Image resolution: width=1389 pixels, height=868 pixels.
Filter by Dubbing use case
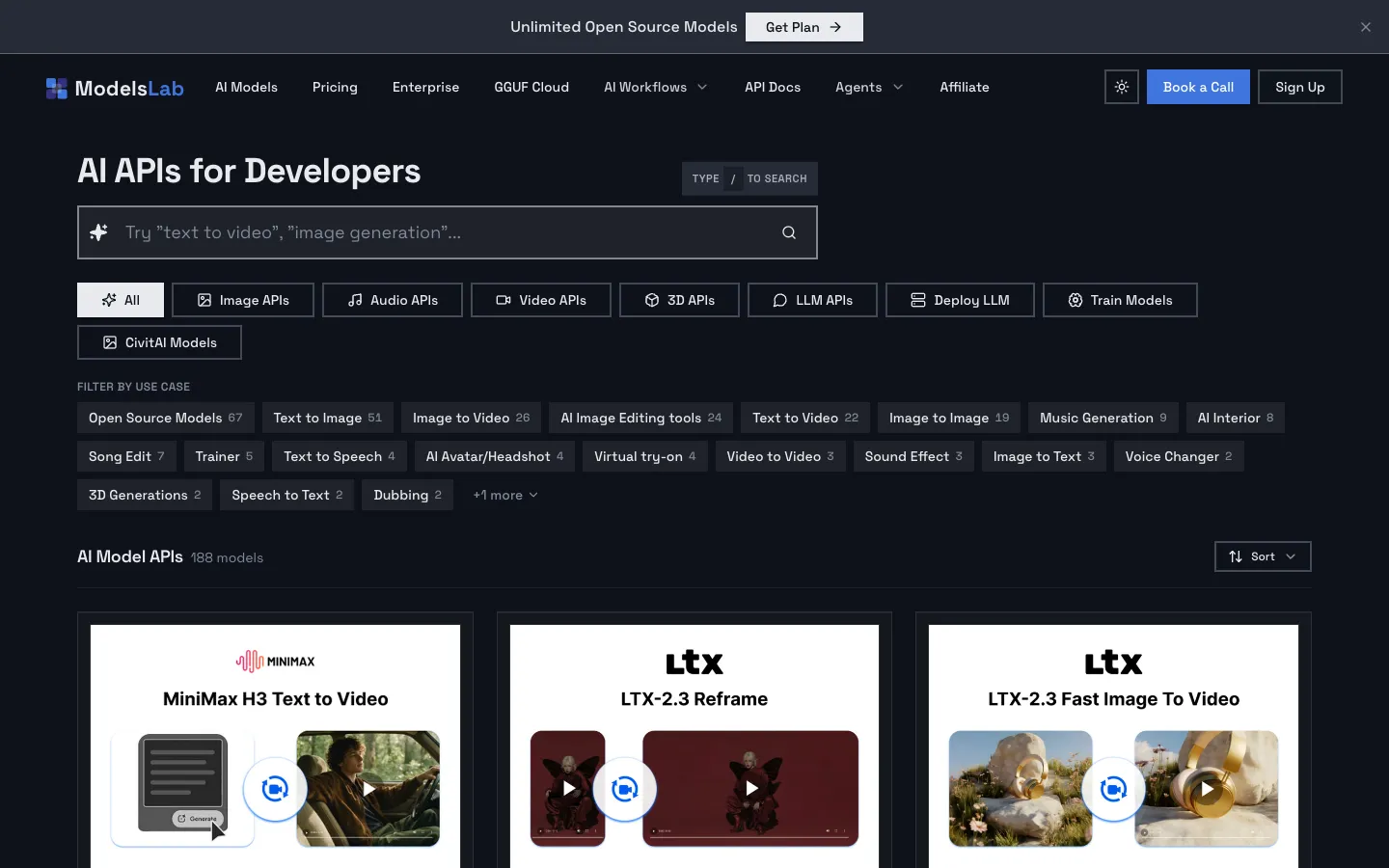pyautogui.click(x=408, y=495)
